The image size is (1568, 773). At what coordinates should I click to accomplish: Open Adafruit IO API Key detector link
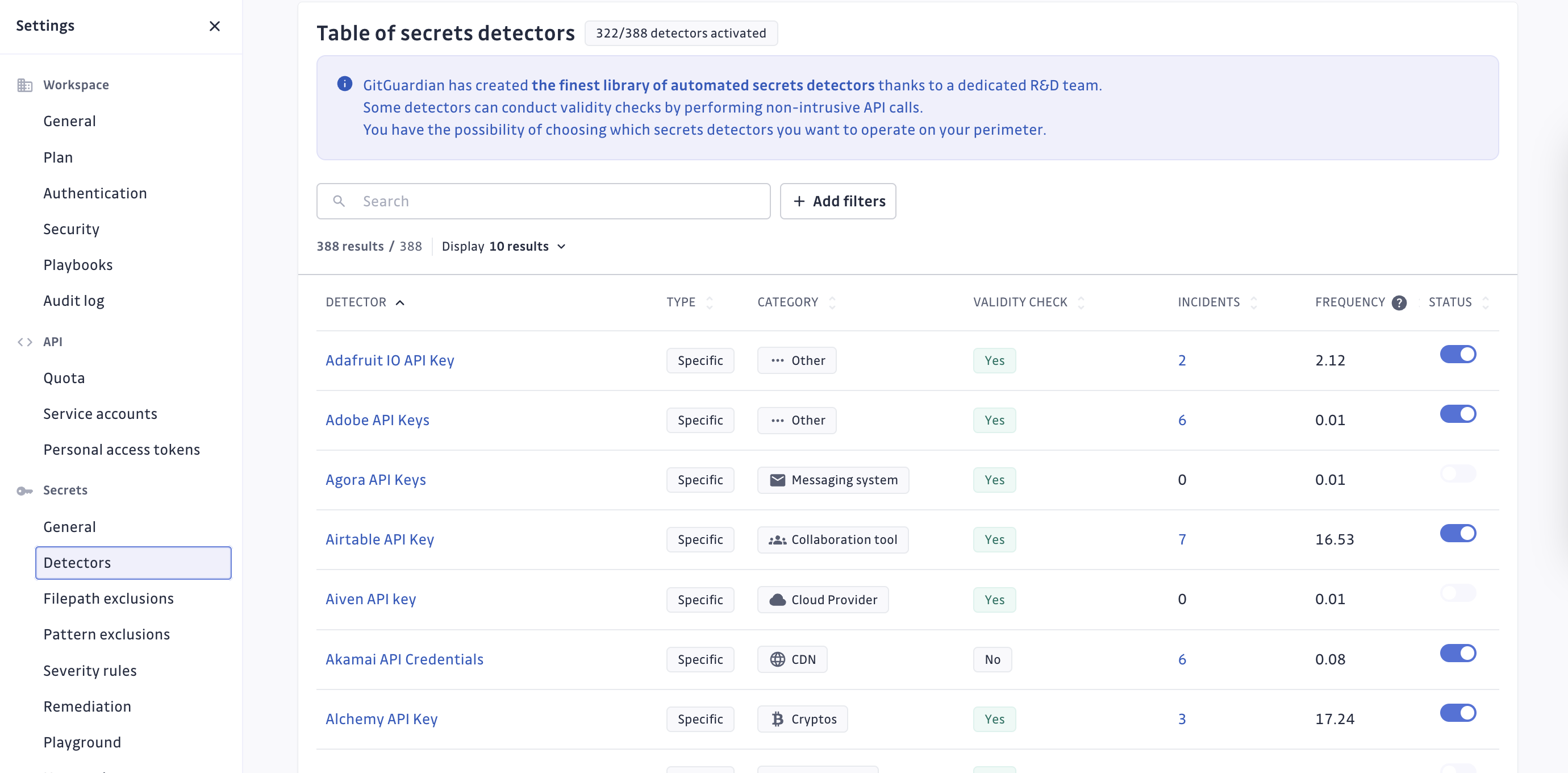(390, 360)
